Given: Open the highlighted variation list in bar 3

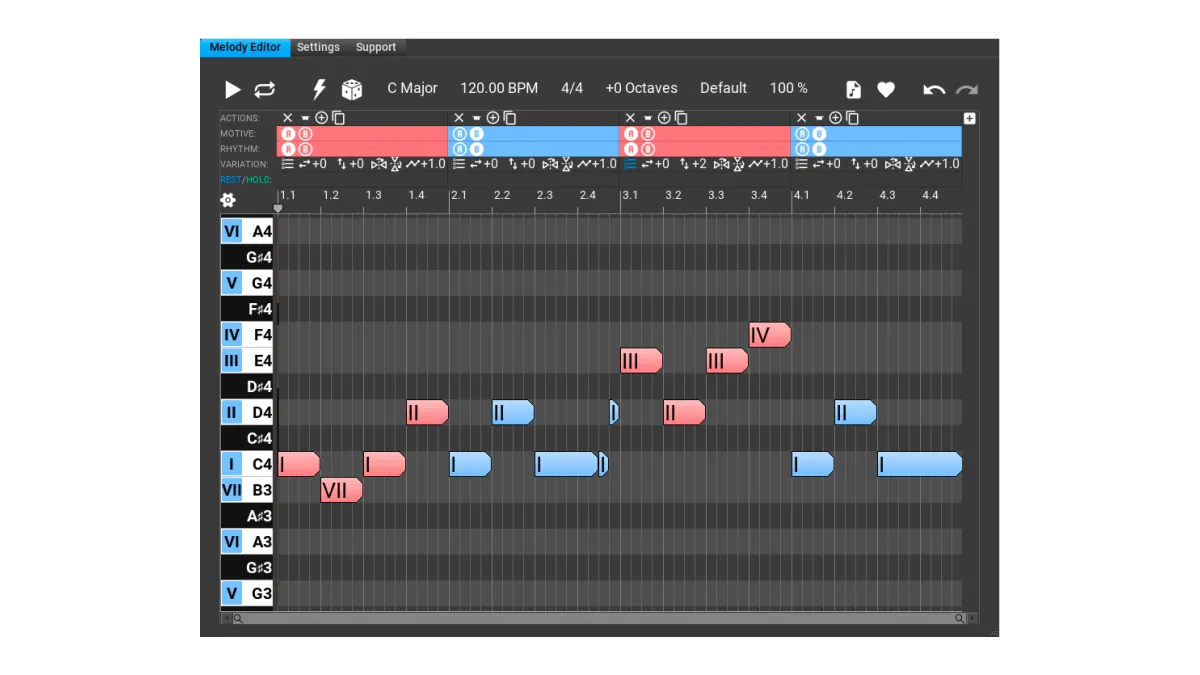Looking at the screenshot, I should point(630,164).
